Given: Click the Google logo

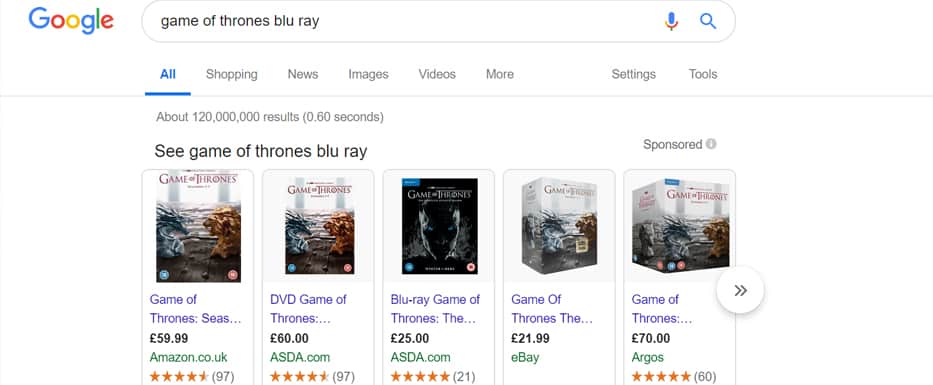Looking at the screenshot, I should pyautogui.click(x=71, y=21).
